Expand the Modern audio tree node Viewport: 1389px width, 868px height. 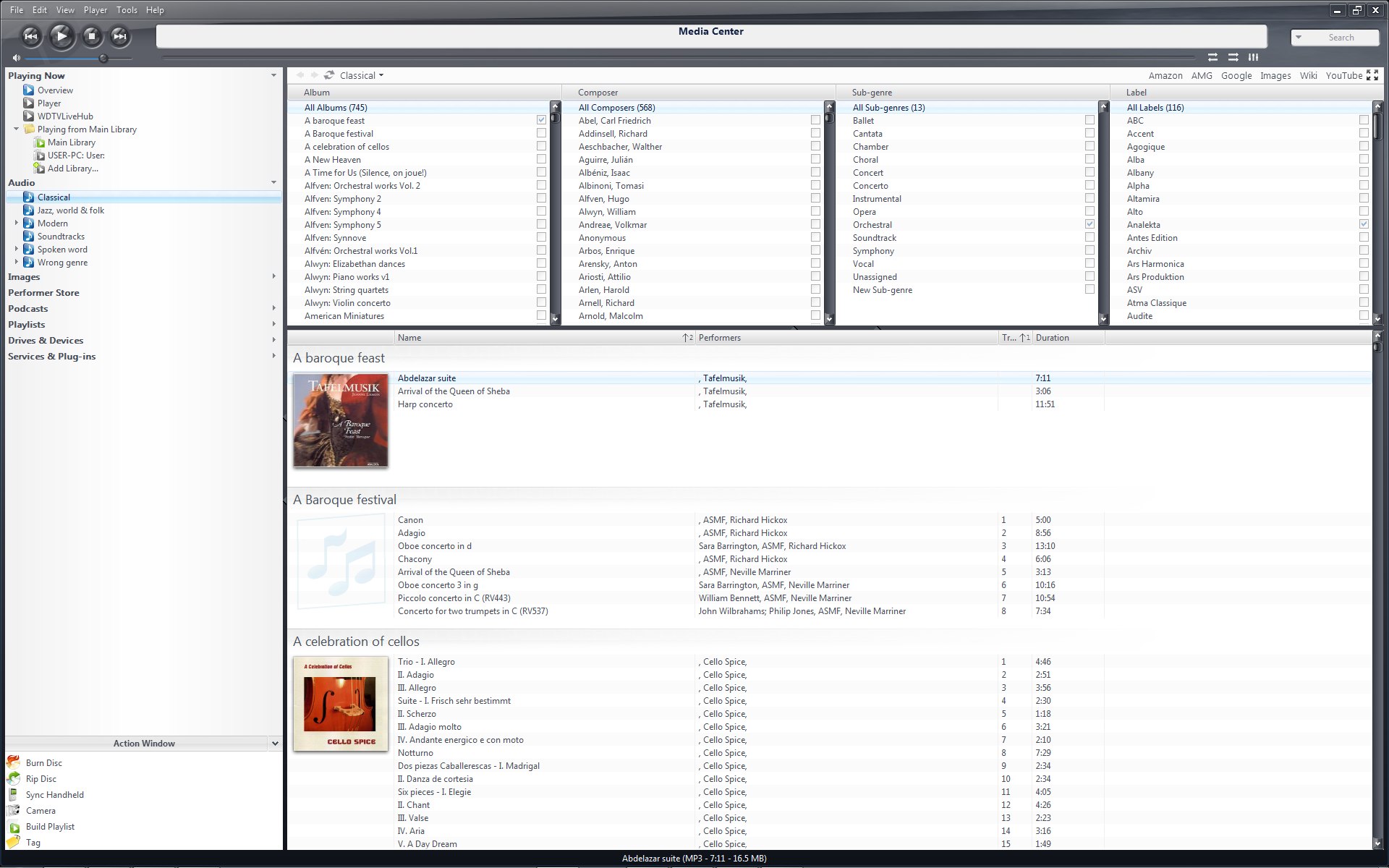(16, 224)
